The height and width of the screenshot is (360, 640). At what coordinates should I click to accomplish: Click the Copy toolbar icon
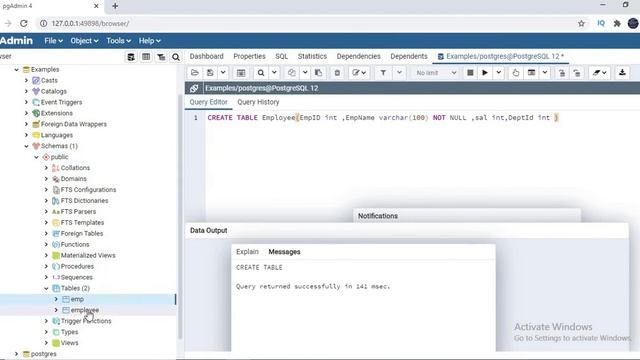[x=292, y=73]
